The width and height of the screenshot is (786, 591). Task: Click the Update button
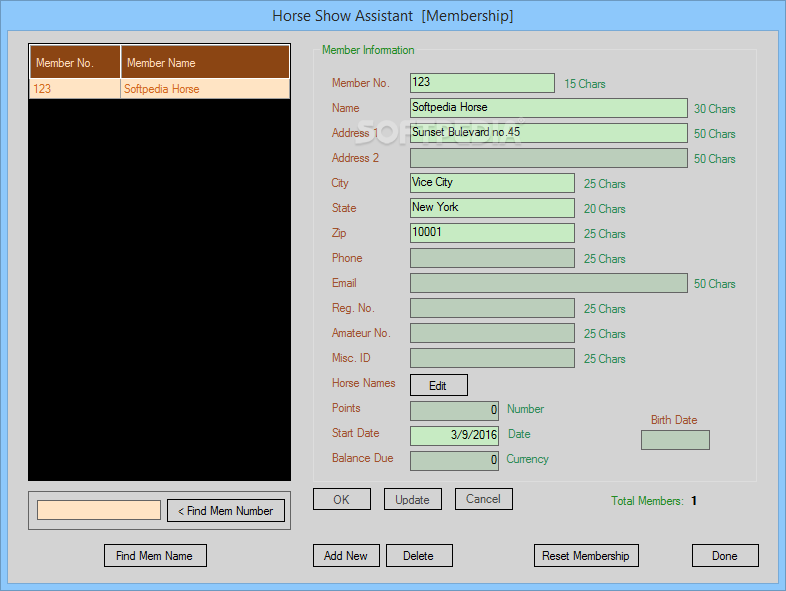(x=413, y=499)
